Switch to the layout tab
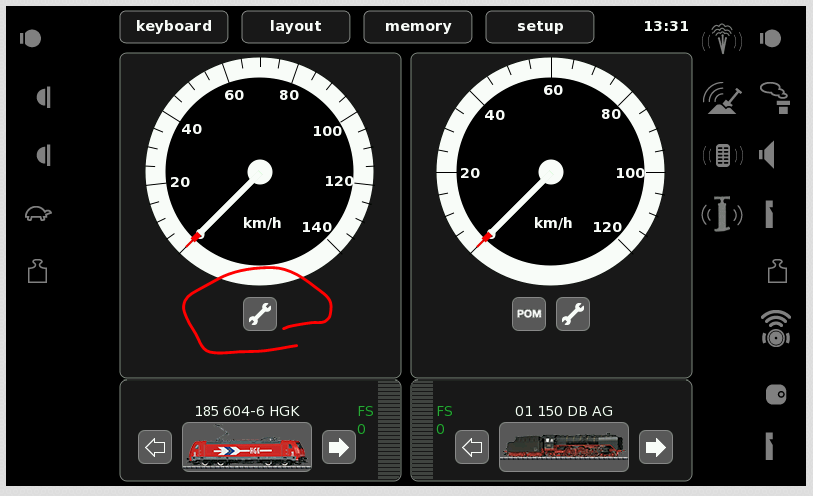The image size is (813, 496). coord(296,27)
